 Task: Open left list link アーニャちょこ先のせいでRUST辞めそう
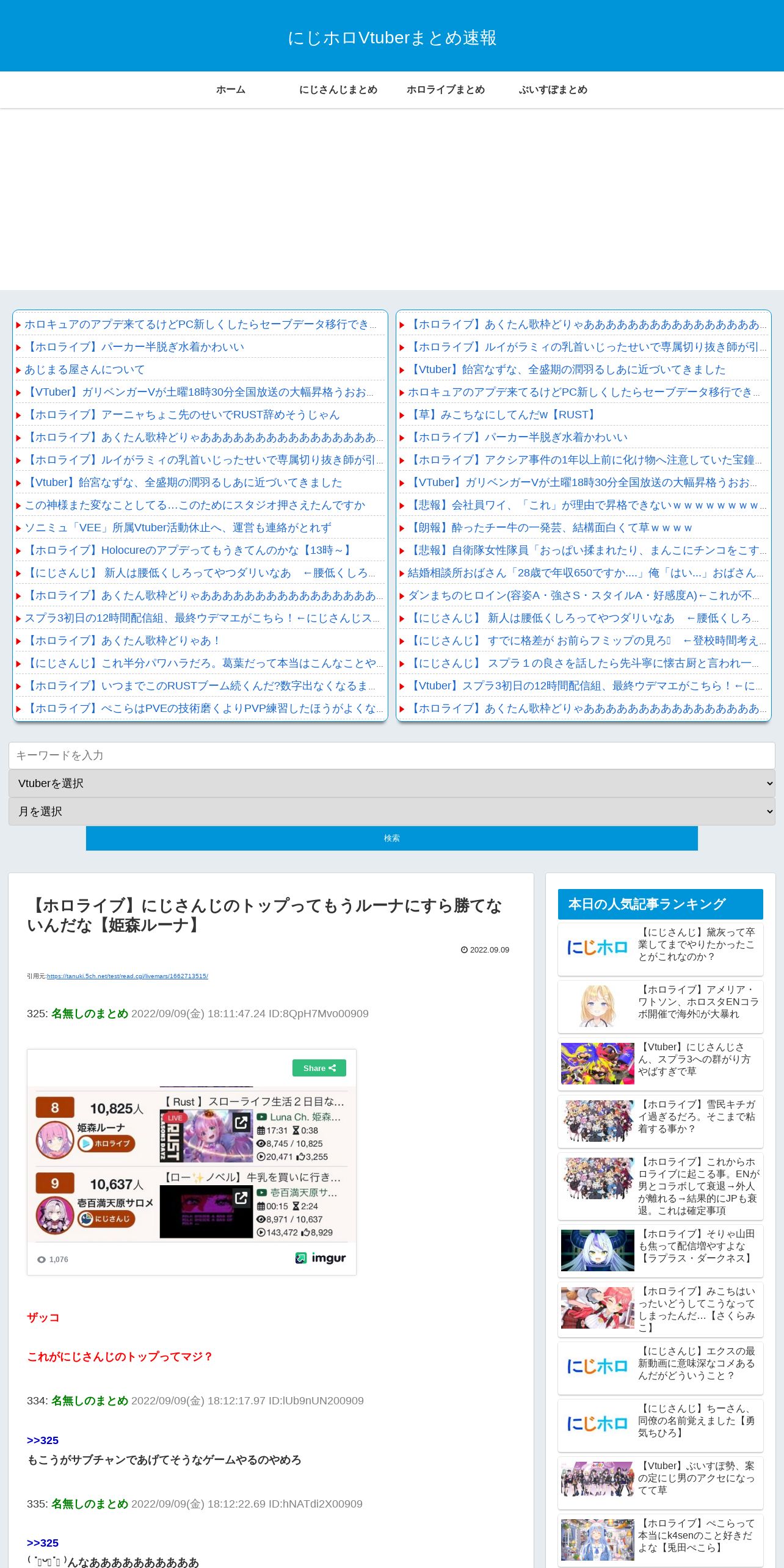click(182, 415)
